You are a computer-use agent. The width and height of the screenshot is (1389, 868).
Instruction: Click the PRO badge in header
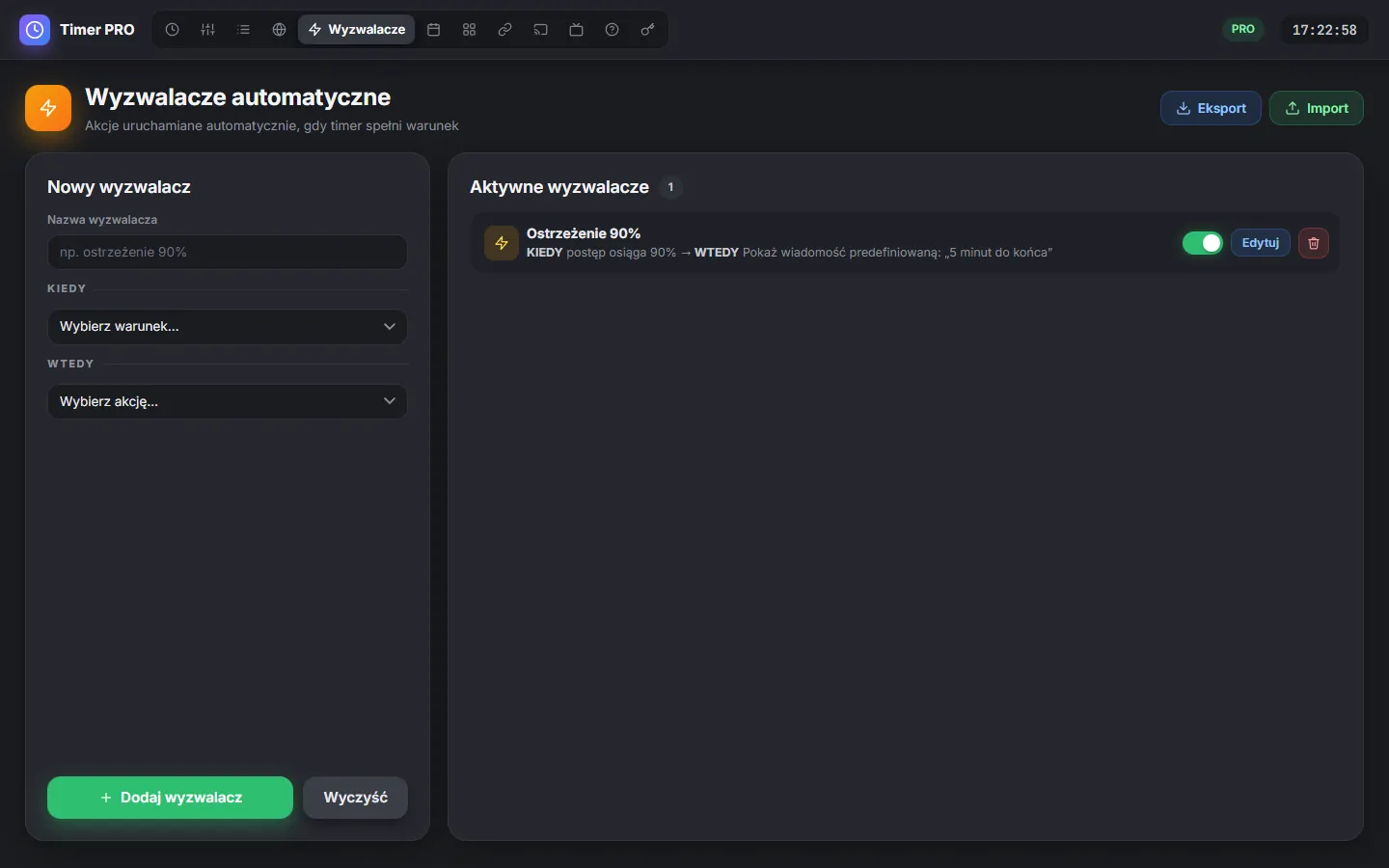[x=1243, y=29]
